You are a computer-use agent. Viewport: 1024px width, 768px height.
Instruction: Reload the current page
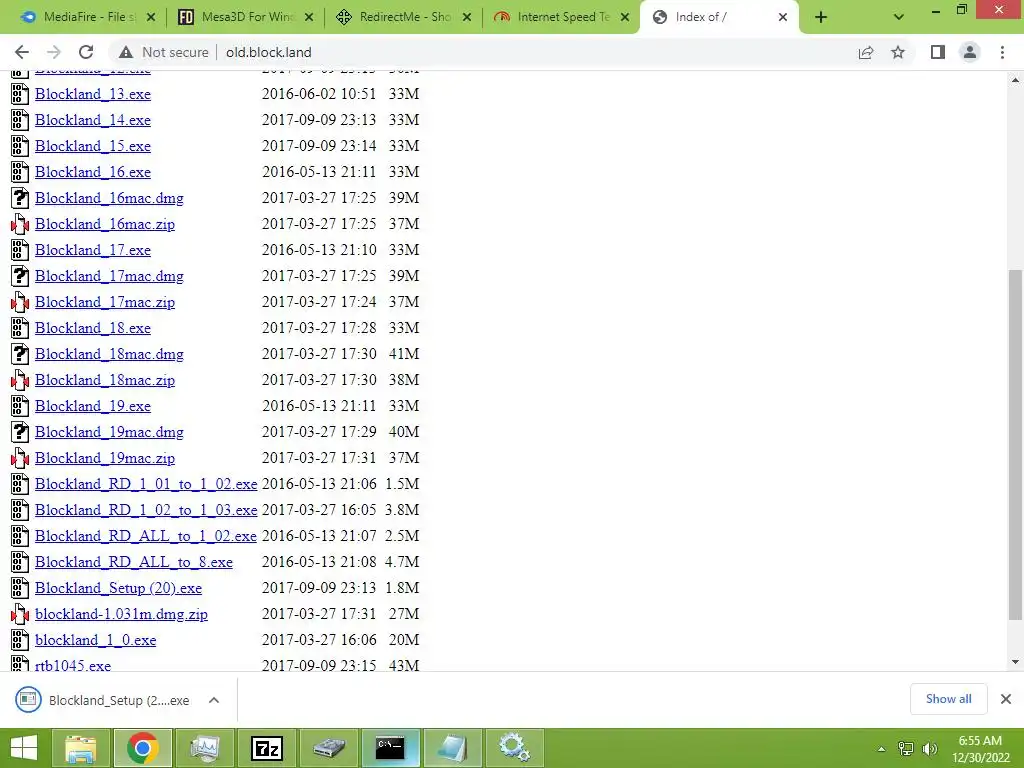(x=86, y=52)
